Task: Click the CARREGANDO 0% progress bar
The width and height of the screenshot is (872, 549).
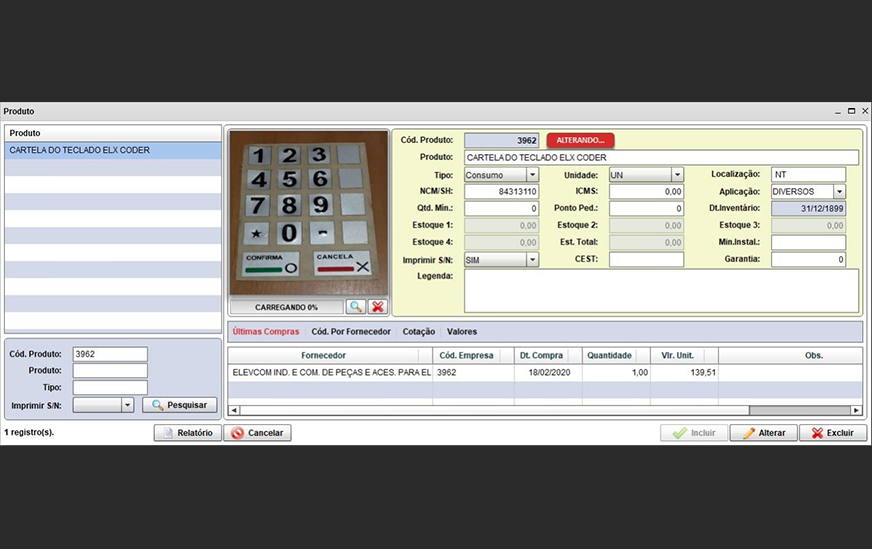Action: pyautogui.click(x=286, y=307)
